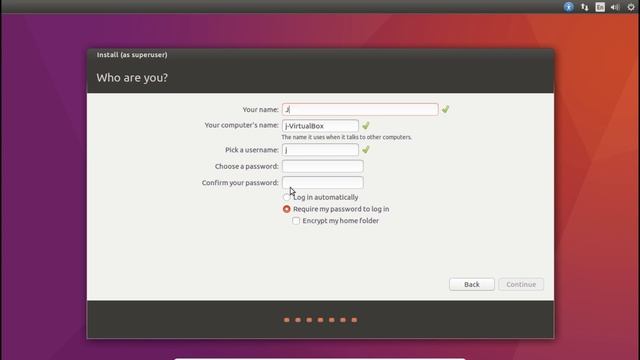This screenshot has width=640, height=360.
Task: Click the 'Your computer's name:' label
Action: click(242, 125)
